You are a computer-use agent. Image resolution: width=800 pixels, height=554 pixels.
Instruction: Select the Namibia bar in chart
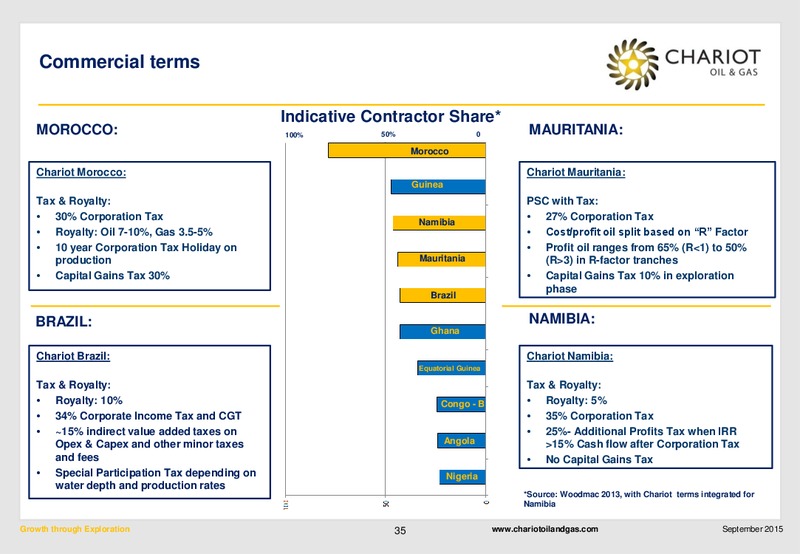439,222
